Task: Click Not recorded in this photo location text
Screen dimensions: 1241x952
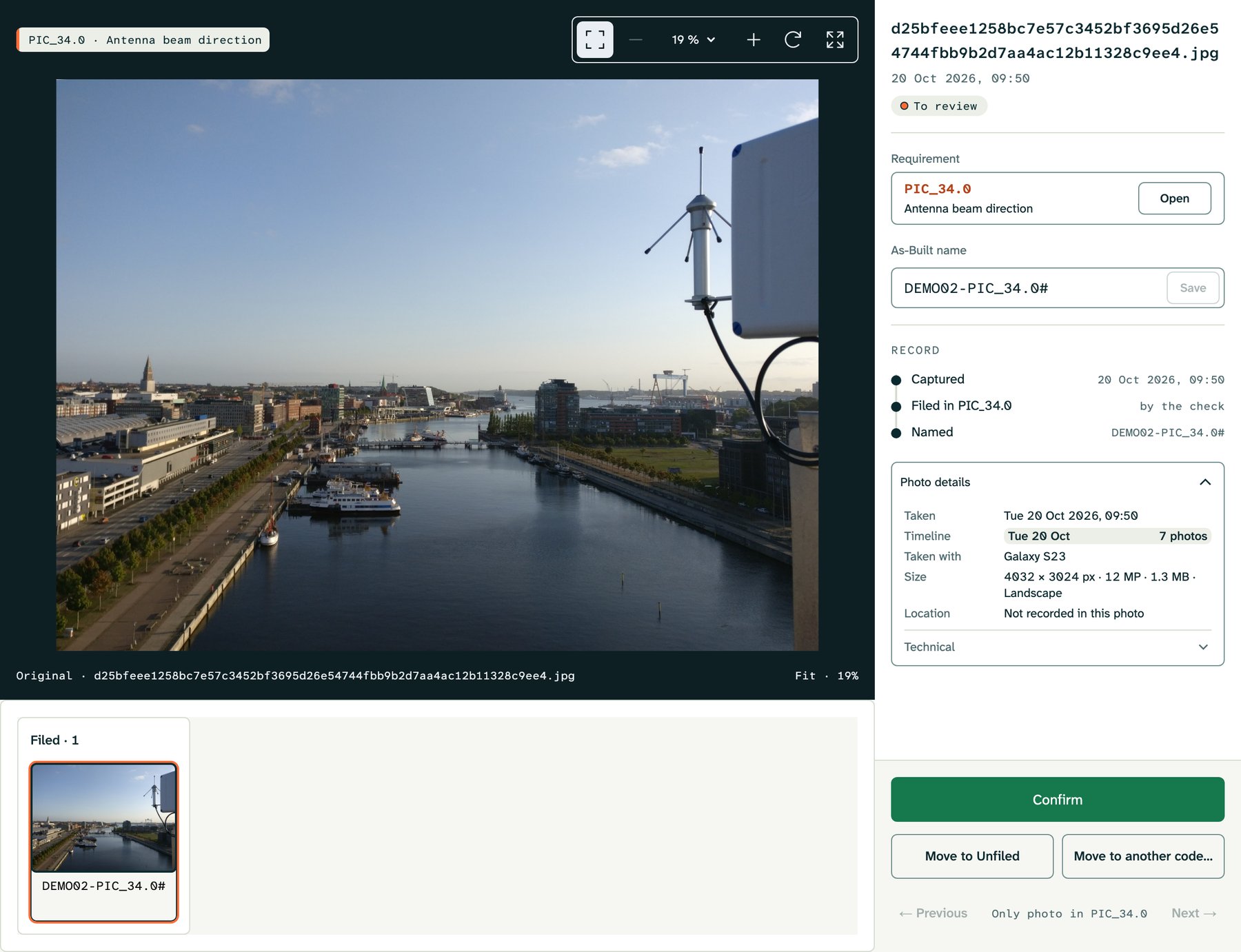Action: pyautogui.click(x=1073, y=614)
